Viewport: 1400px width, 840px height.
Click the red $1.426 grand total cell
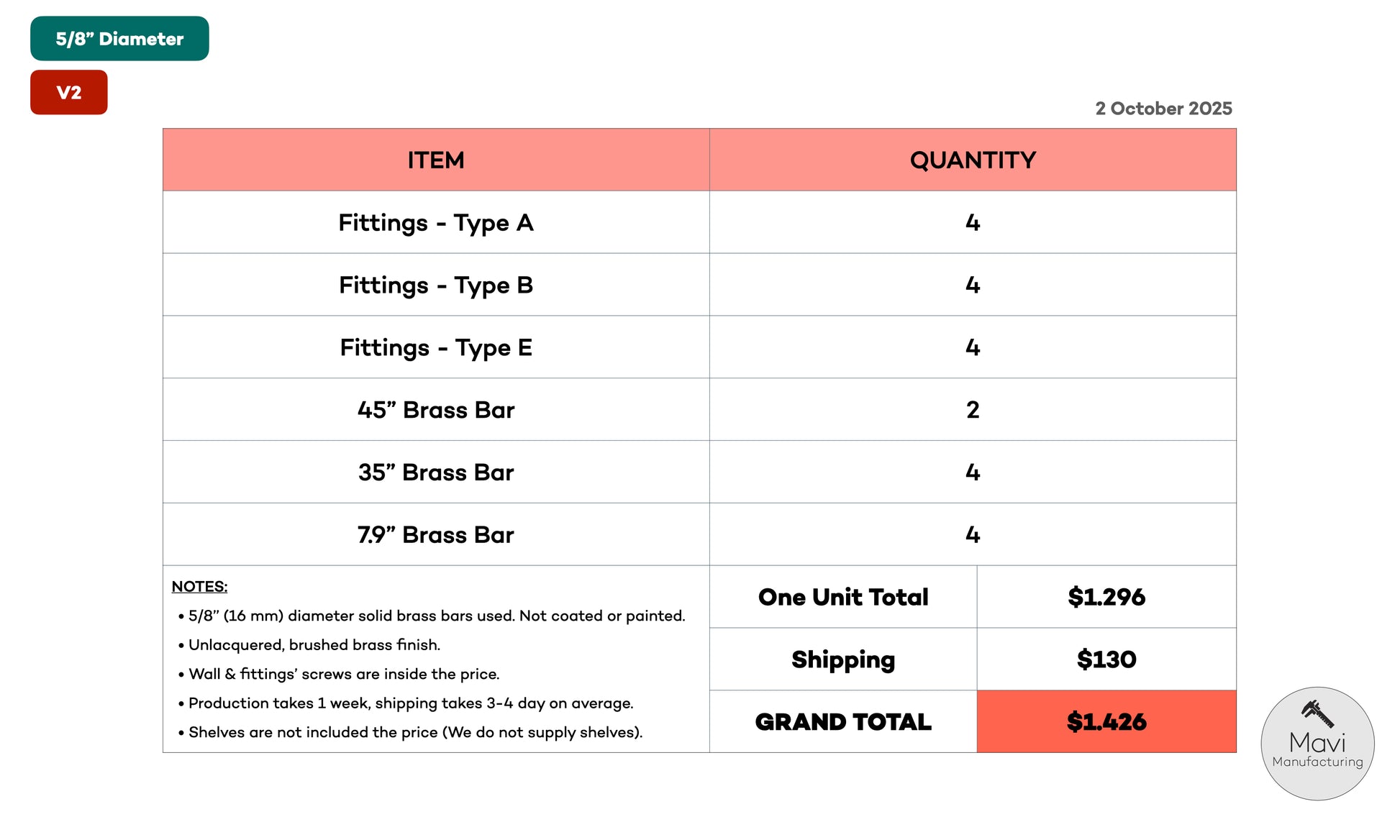pos(1106,722)
